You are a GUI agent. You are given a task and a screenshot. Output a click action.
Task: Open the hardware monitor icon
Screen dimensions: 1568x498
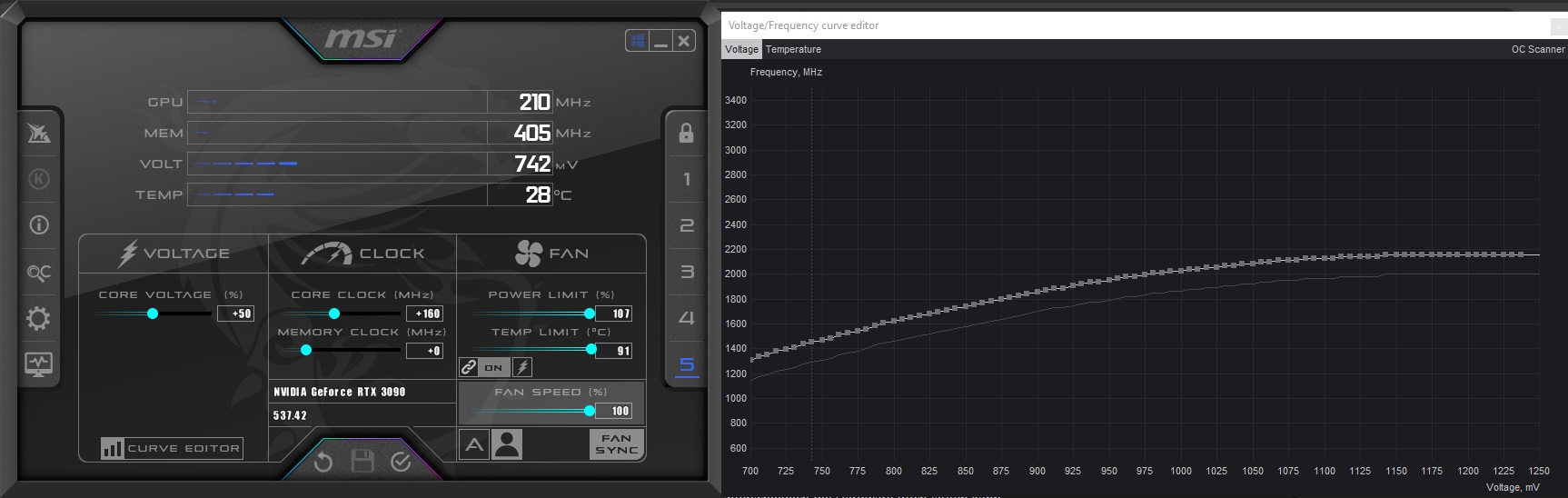39,364
